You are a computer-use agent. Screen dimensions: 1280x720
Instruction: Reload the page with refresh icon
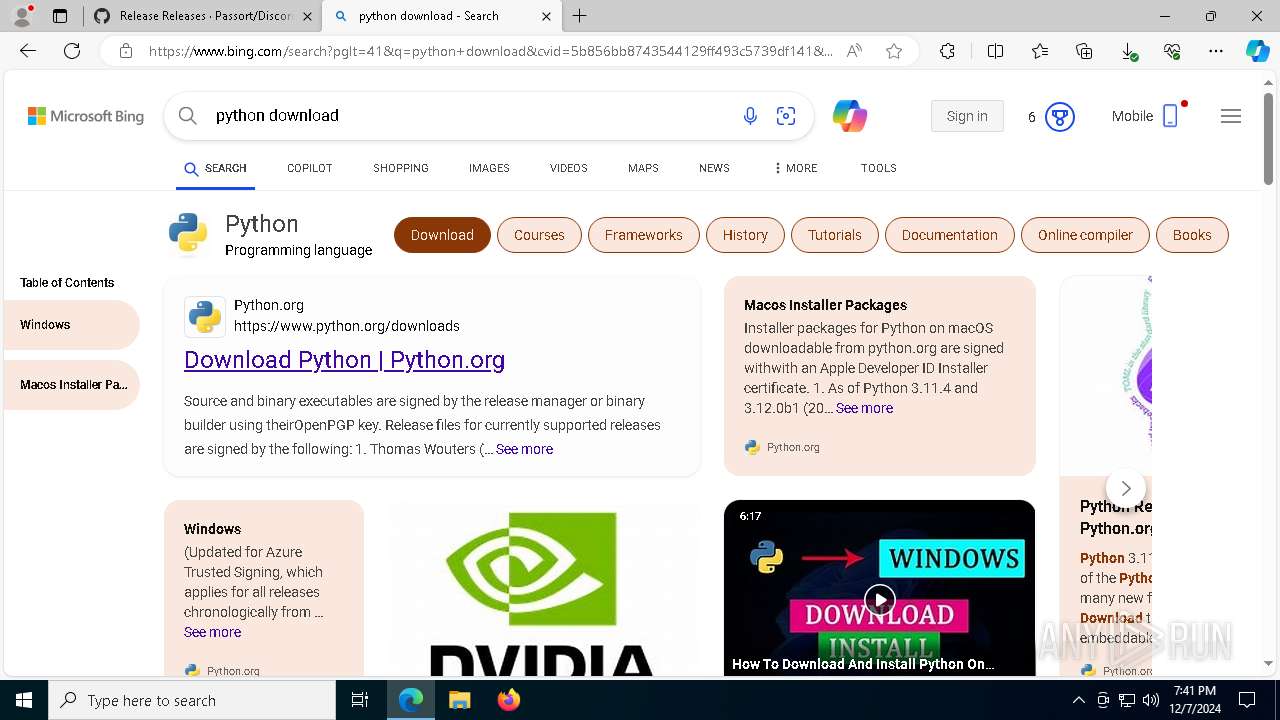pyautogui.click(x=72, y=51)
